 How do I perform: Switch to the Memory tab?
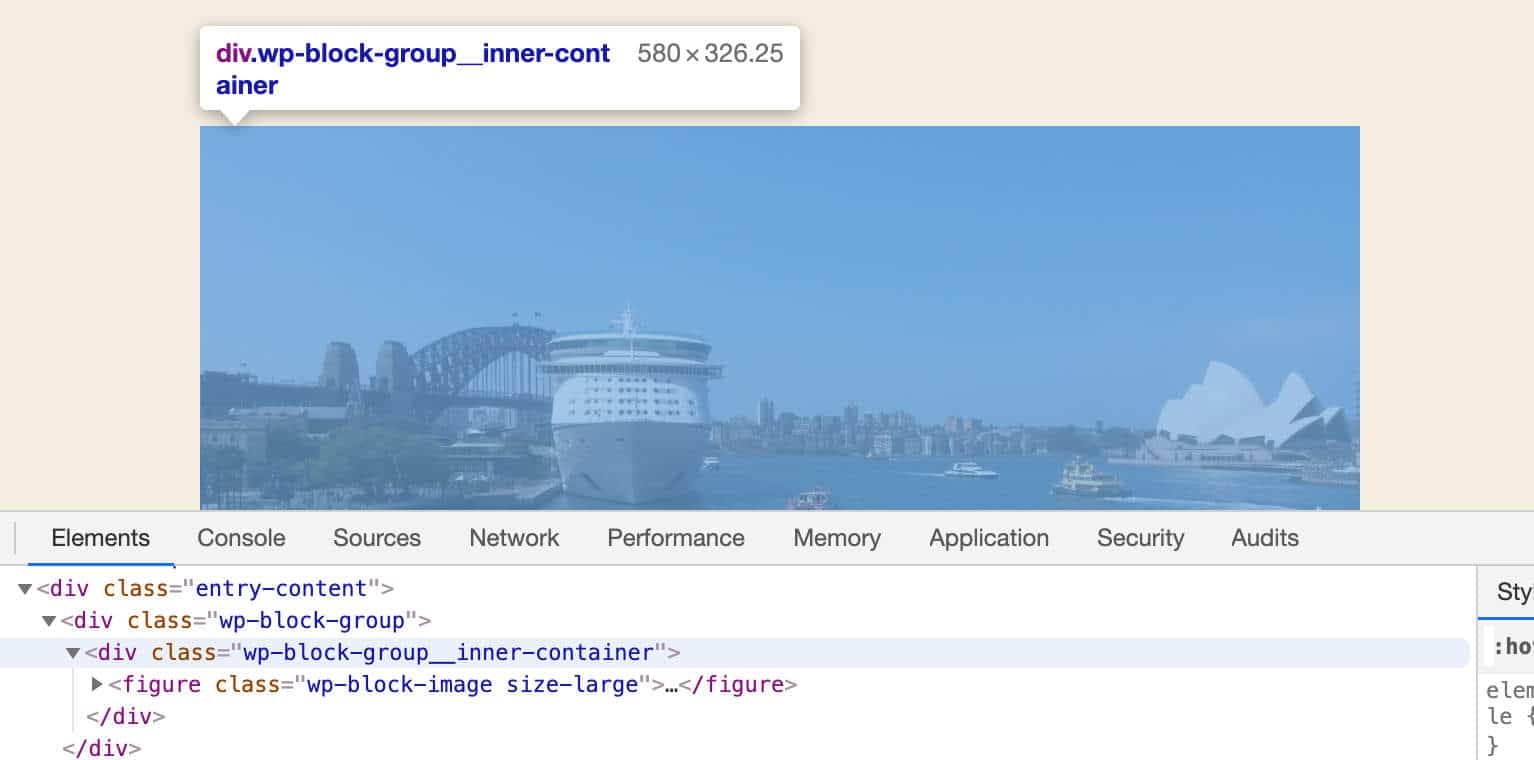coord(836,538)
